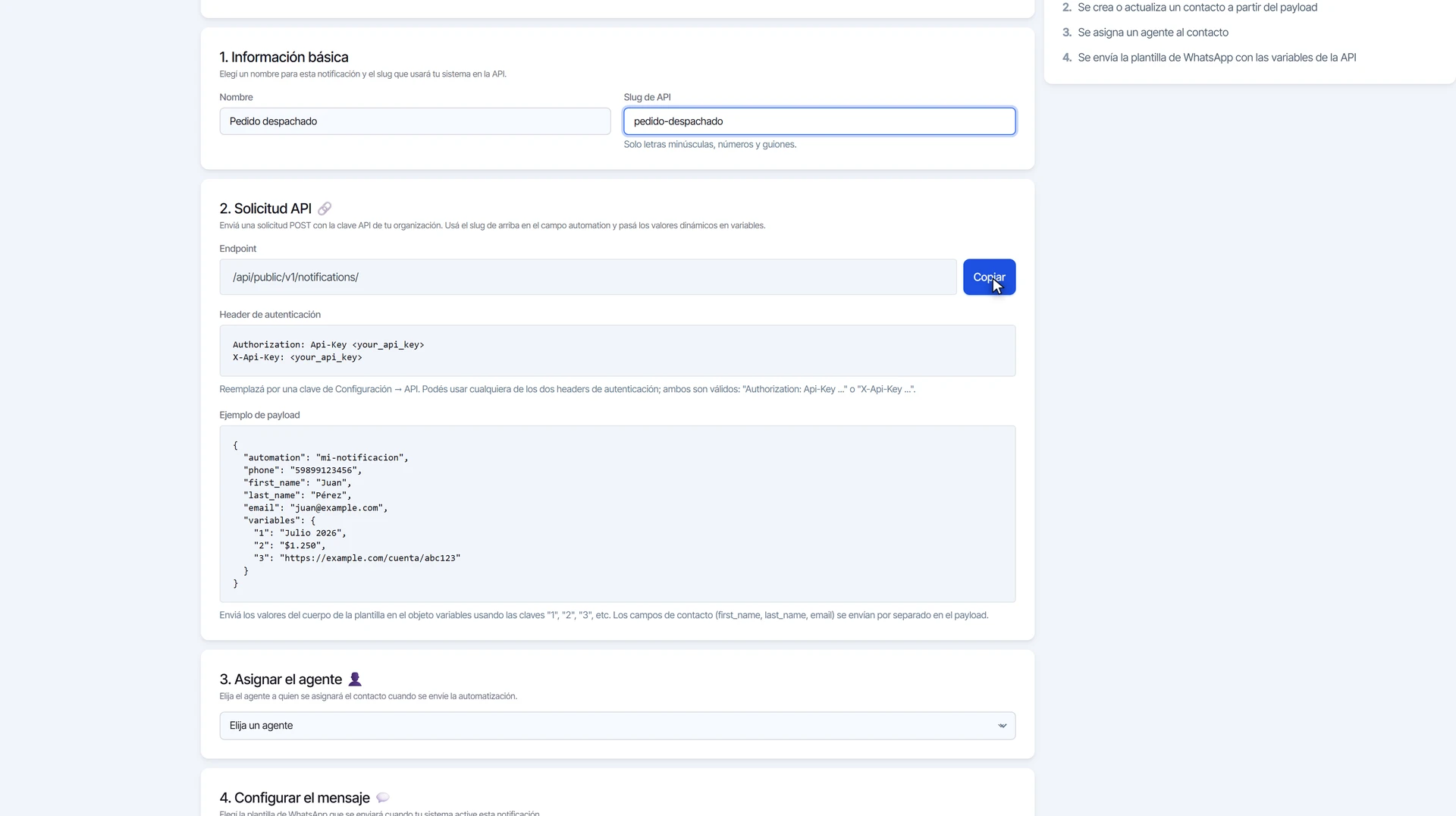1456x816 pixels.
Task: Click the 4. Configurar el mensaje heading text
Action: [x=294, y=798]
